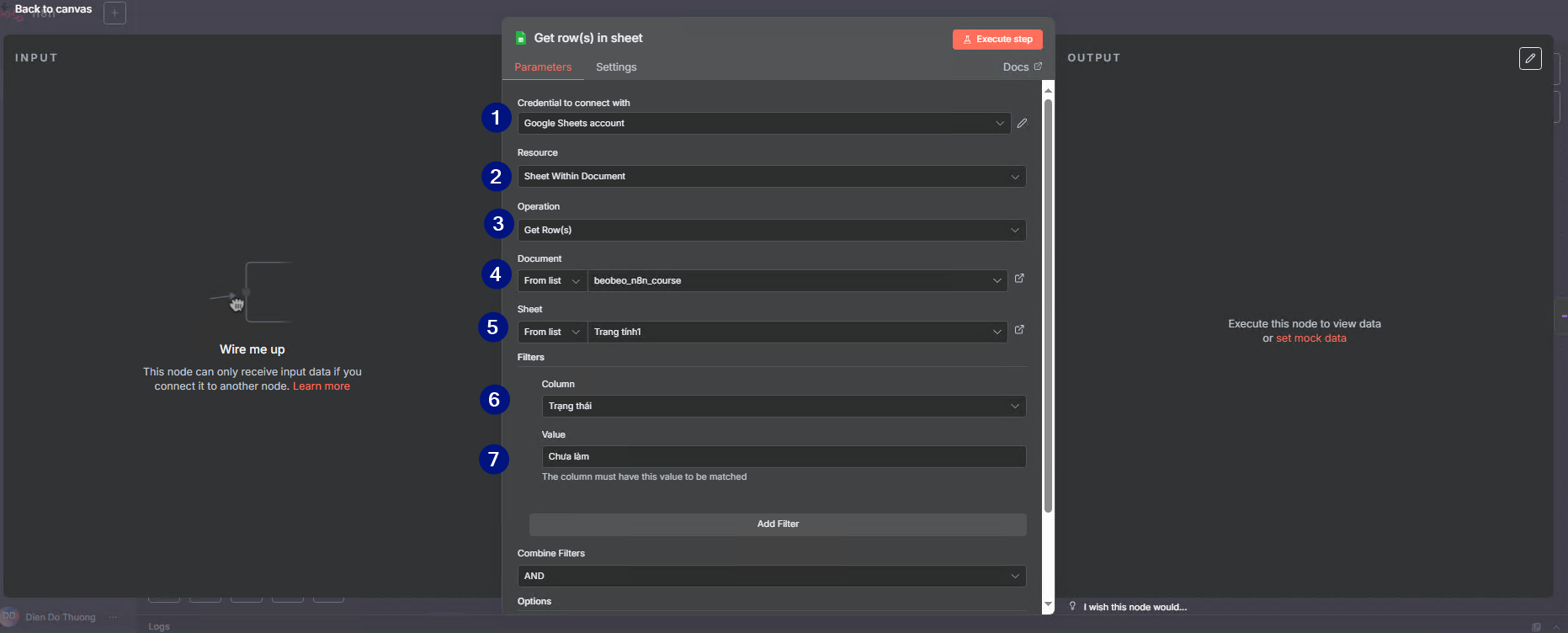
Task: Click the Value field containing Chưa làm
Action: [x=783, y=457]
